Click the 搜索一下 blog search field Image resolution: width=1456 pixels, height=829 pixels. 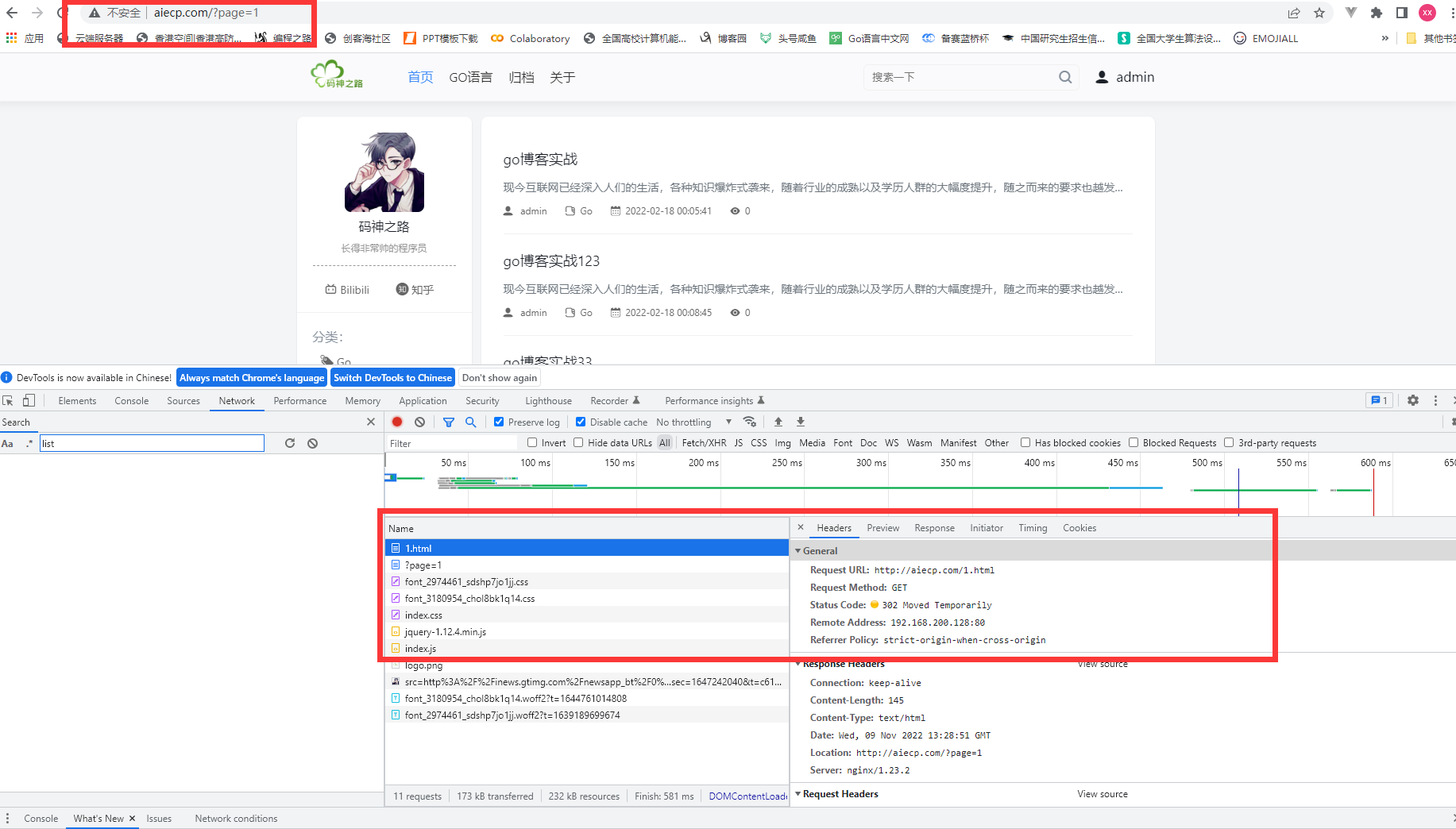[961, 77]
